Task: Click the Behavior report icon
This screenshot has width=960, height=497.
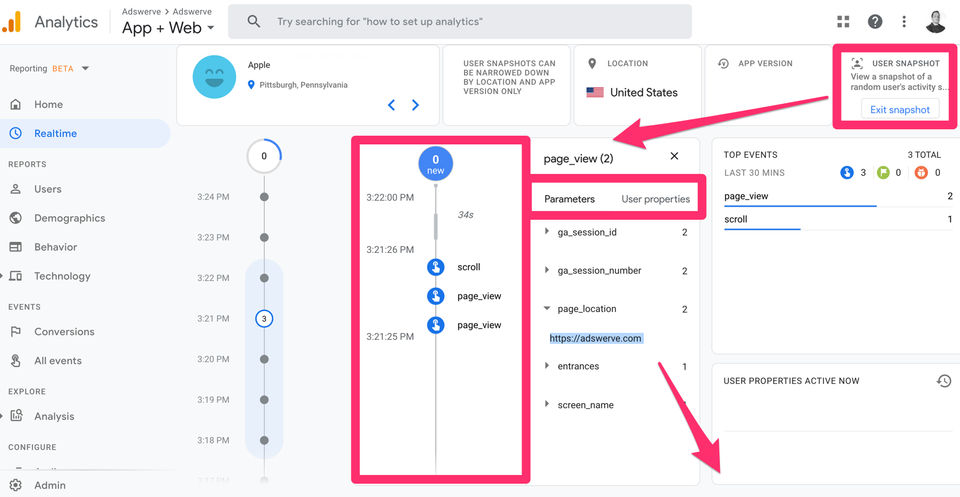Action: pyautogui.click(x=15, y=247)
